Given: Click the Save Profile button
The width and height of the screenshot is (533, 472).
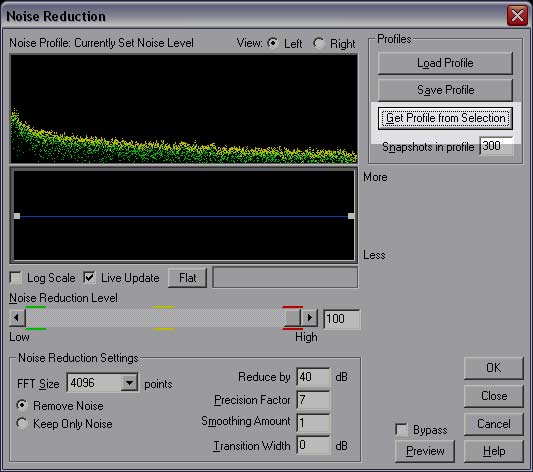Looking at the screenshot, I should point(445,90).
